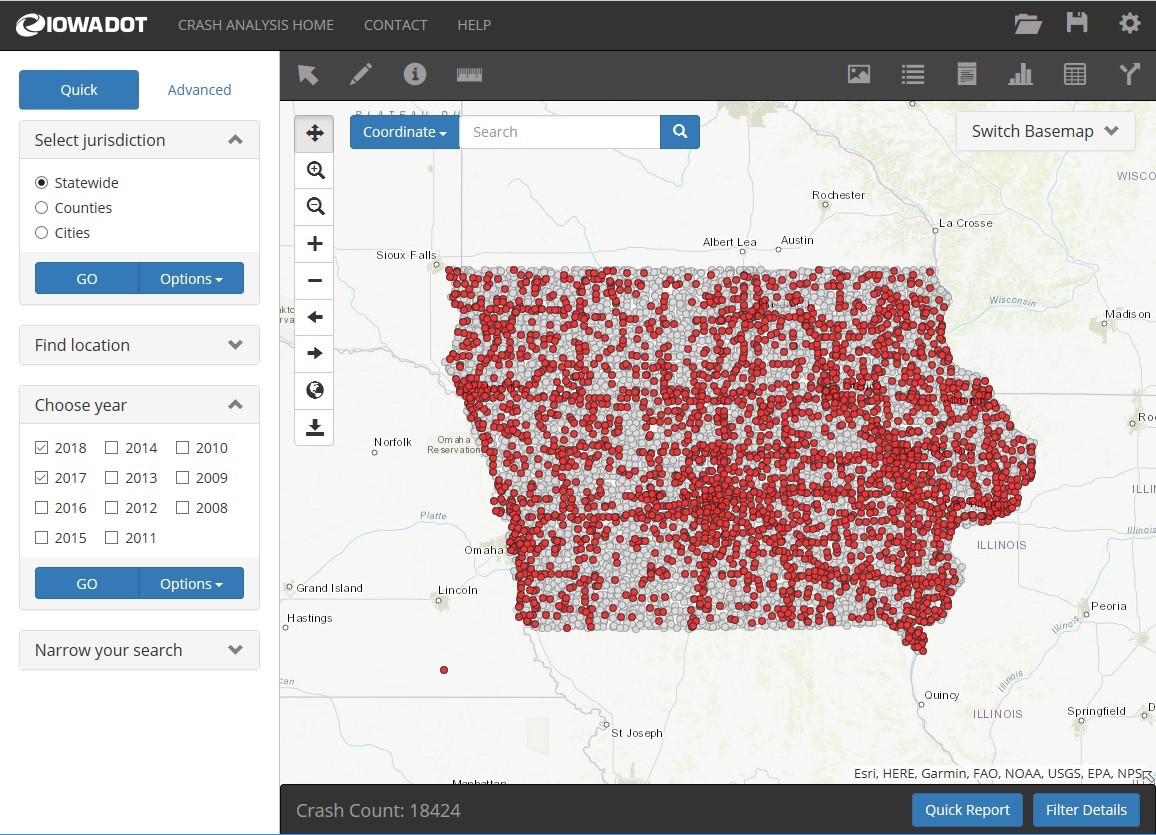Viewport: 1156px width, 835px height.
Task: Open the Filter Details button
Action: 1086,810
